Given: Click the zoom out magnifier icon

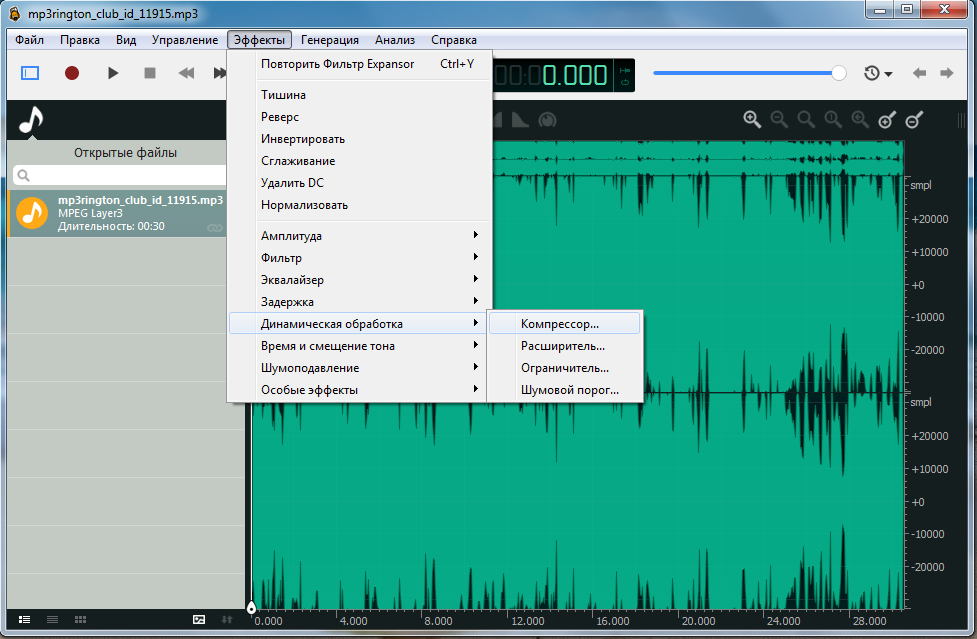Looking at the screenshot, I should [779, 120].
